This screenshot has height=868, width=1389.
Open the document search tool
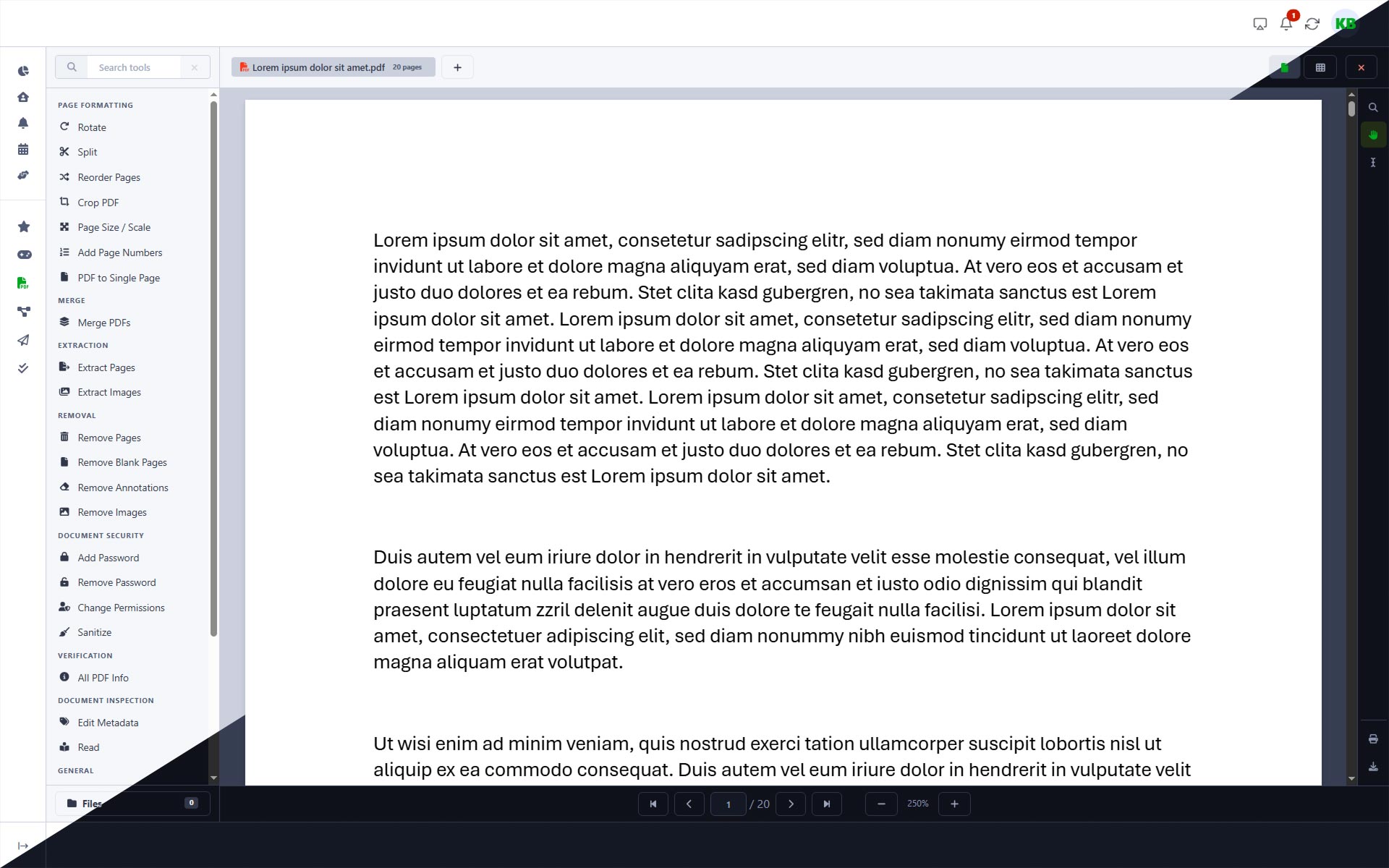pyautogui.click(x=1373, y=107)
